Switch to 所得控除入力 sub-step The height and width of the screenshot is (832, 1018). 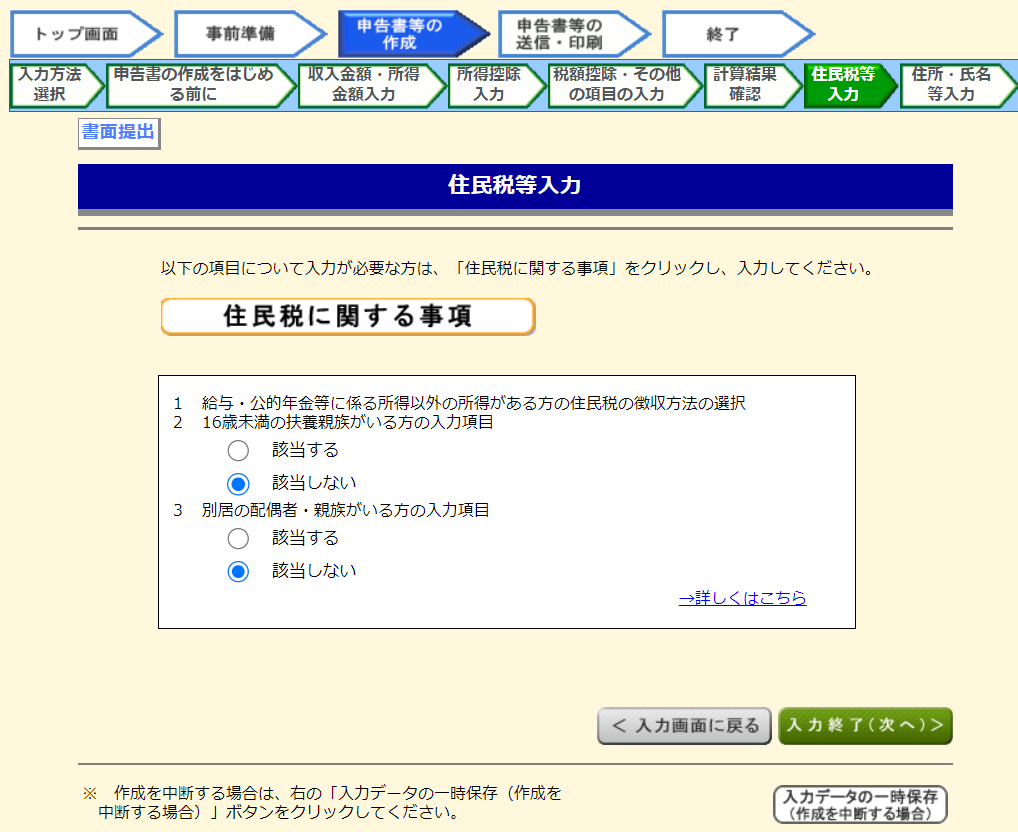pos(490,85)
